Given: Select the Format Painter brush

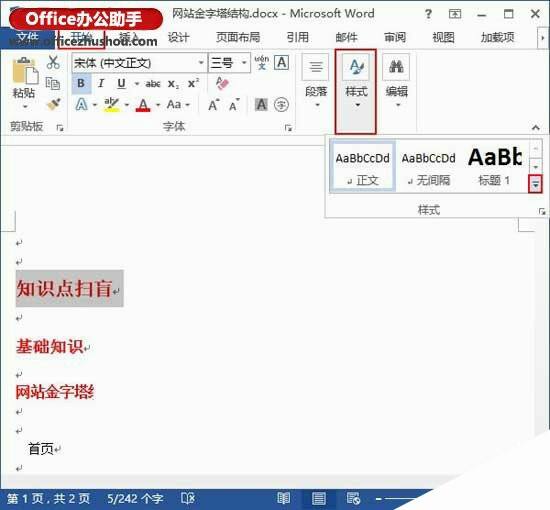Looking at the screenshot, I should click(x=53, y=104).
